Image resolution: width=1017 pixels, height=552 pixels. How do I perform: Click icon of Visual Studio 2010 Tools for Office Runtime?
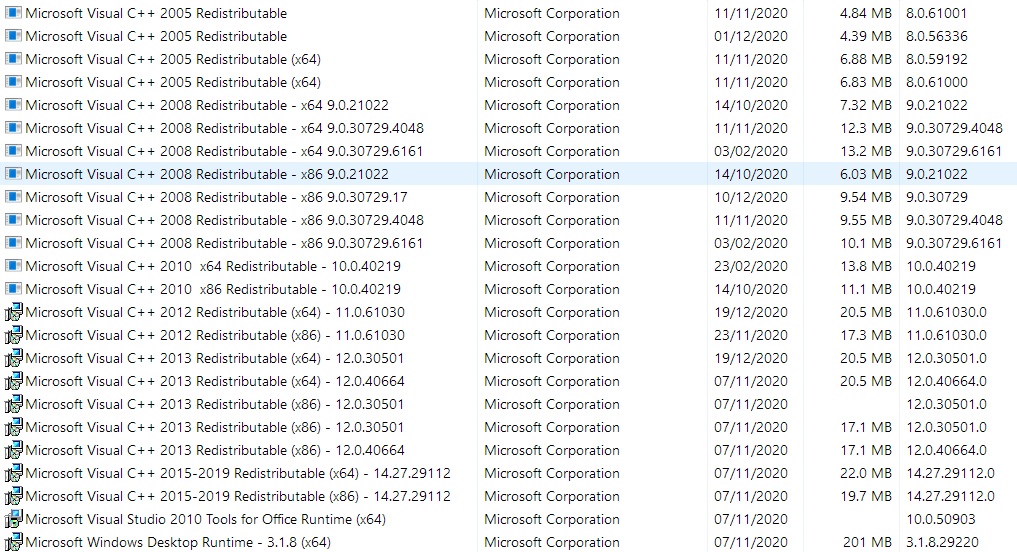(x=13, y=520)
